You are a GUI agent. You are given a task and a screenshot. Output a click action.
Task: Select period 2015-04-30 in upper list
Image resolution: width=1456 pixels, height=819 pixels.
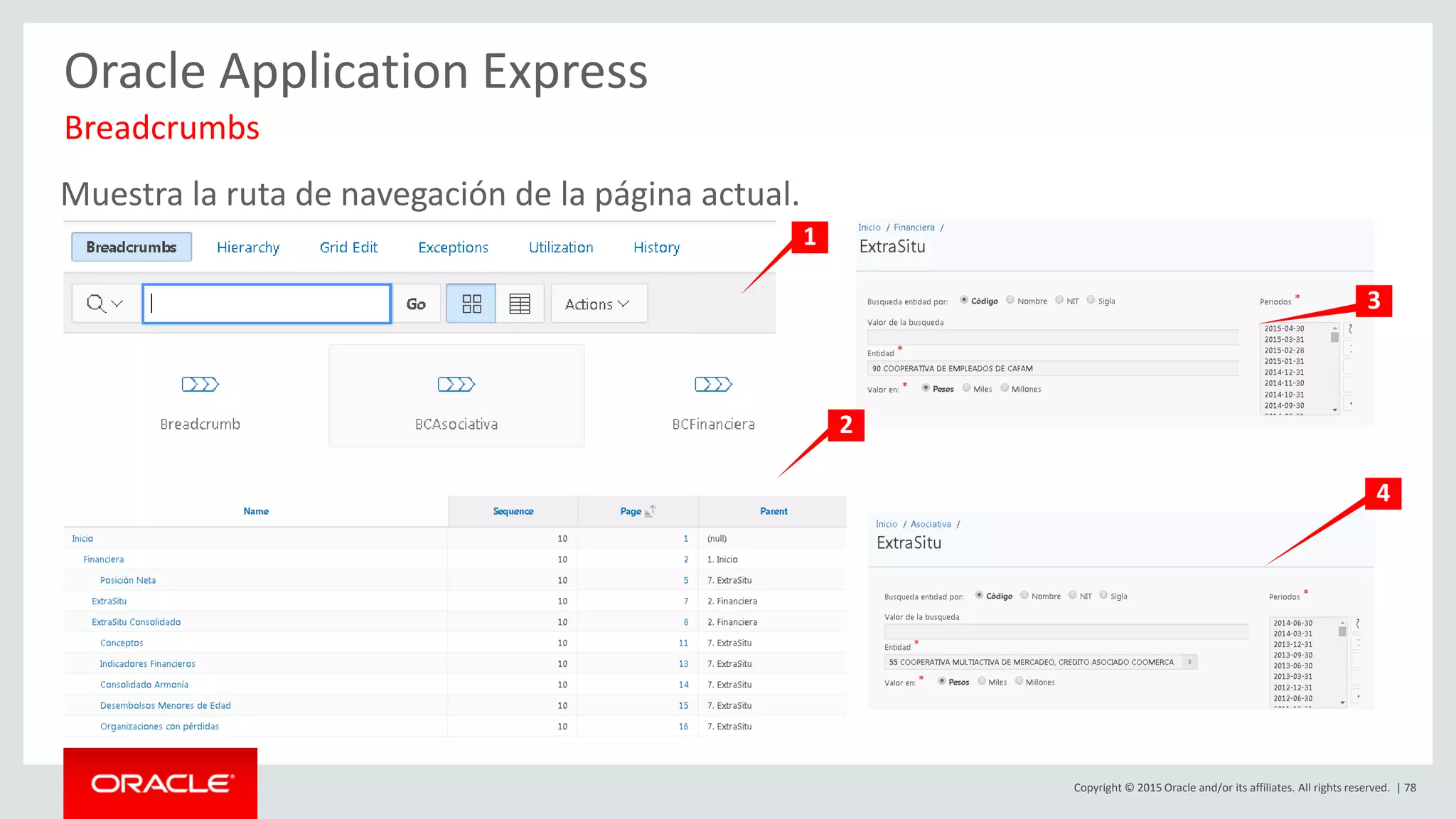tap(1284, 328)
